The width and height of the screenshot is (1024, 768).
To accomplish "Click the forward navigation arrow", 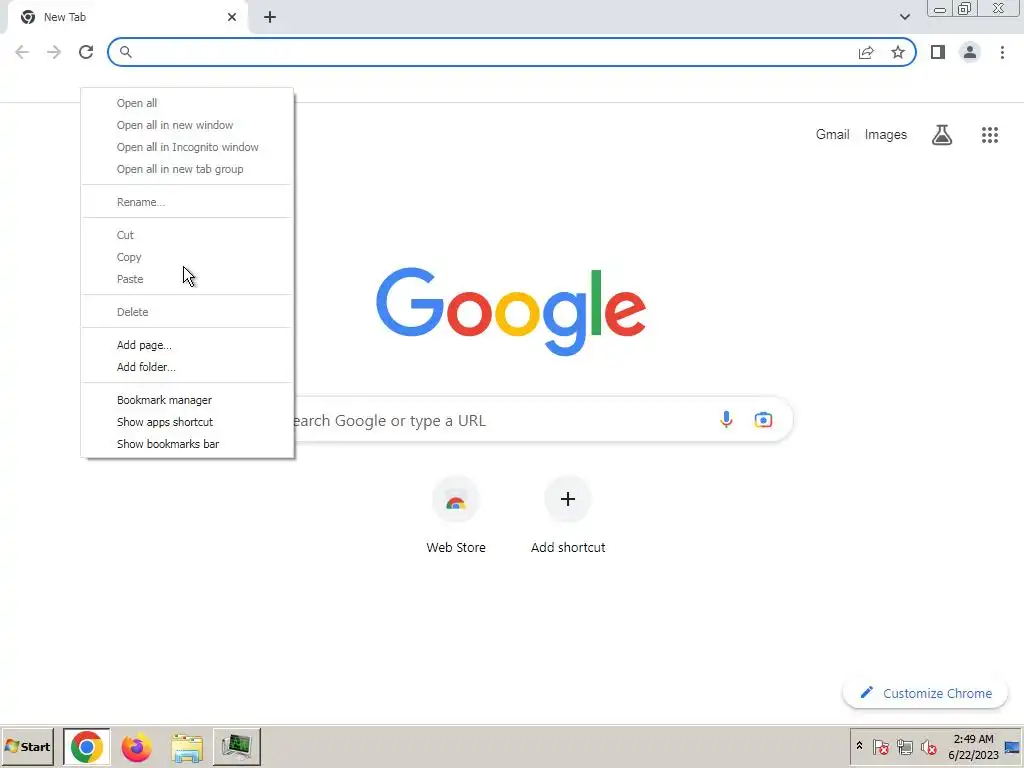I will [x=54, y=52].
